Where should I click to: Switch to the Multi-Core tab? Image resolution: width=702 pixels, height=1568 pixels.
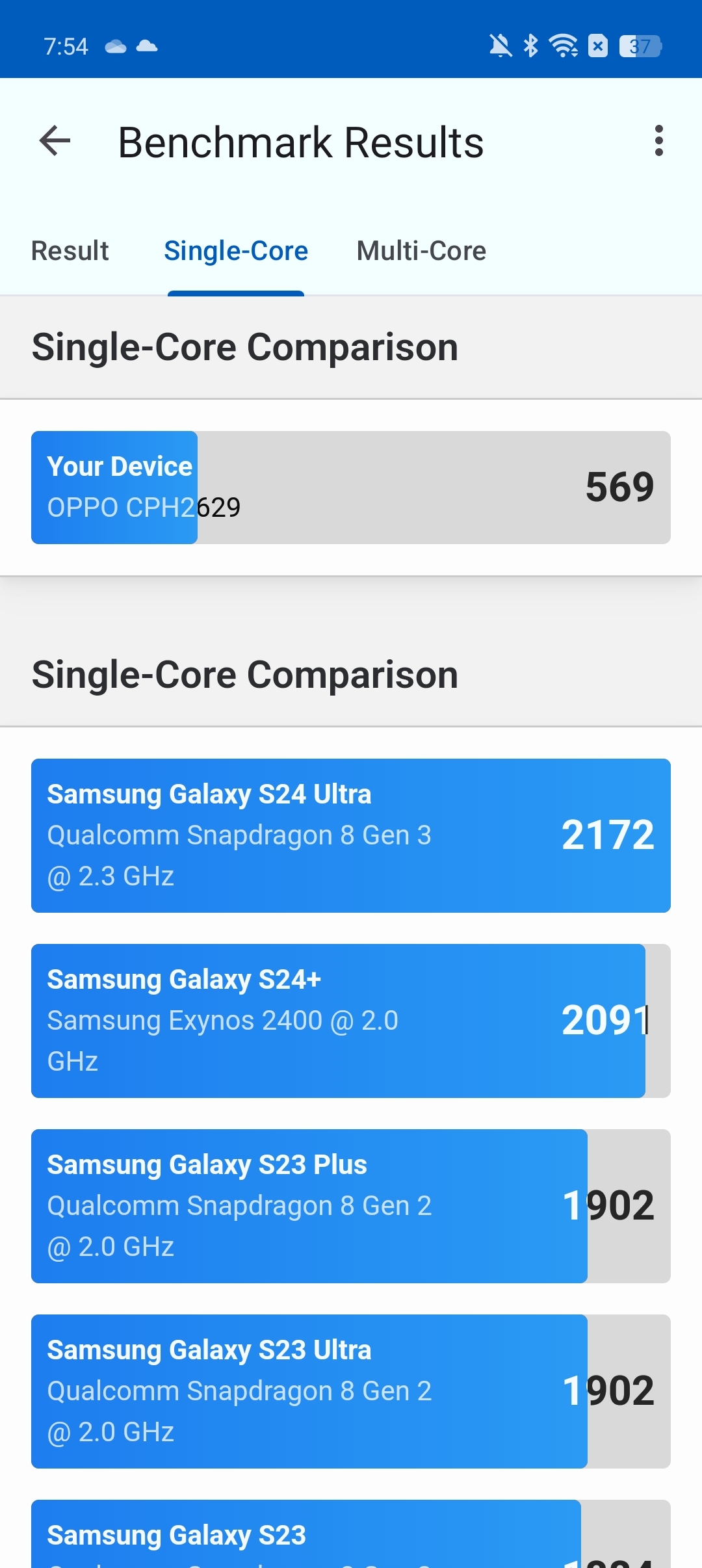pyautogui.click(x=421, y=251)
